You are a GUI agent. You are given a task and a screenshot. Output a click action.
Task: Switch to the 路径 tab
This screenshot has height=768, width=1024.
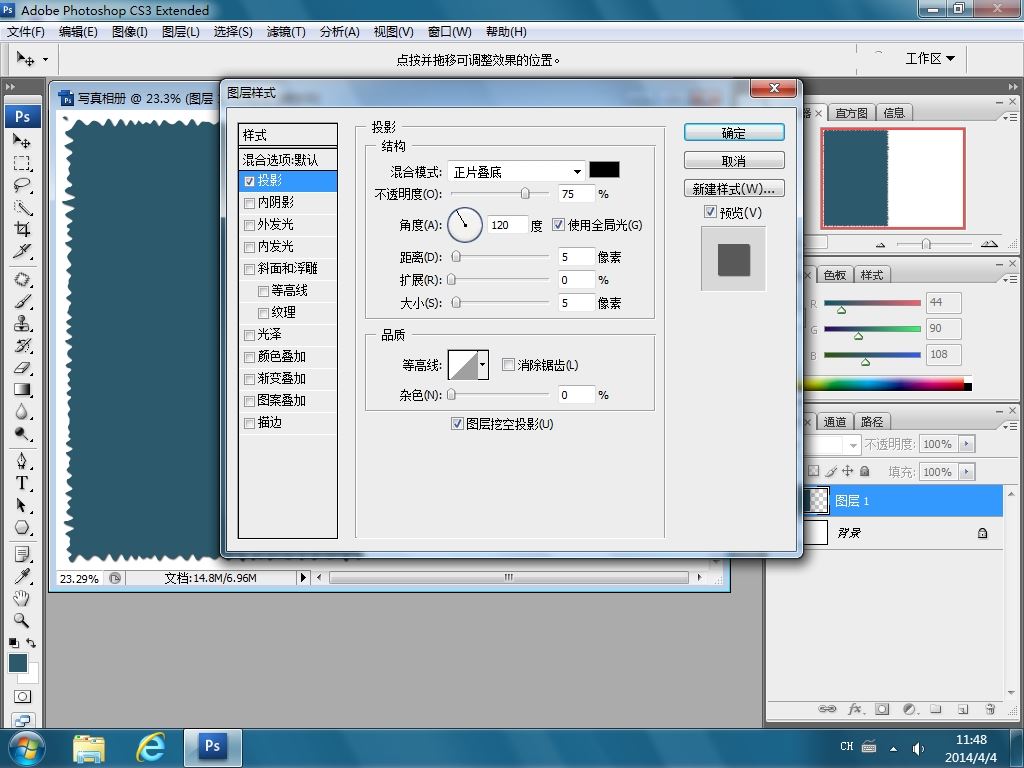pos(872,422)
